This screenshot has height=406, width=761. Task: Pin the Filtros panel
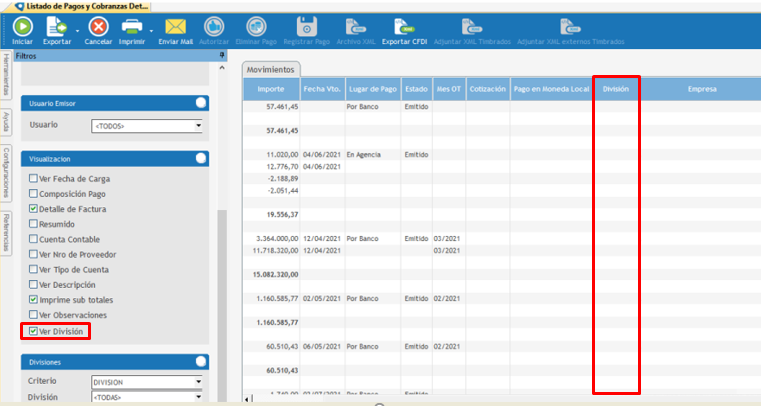[222, 55]
